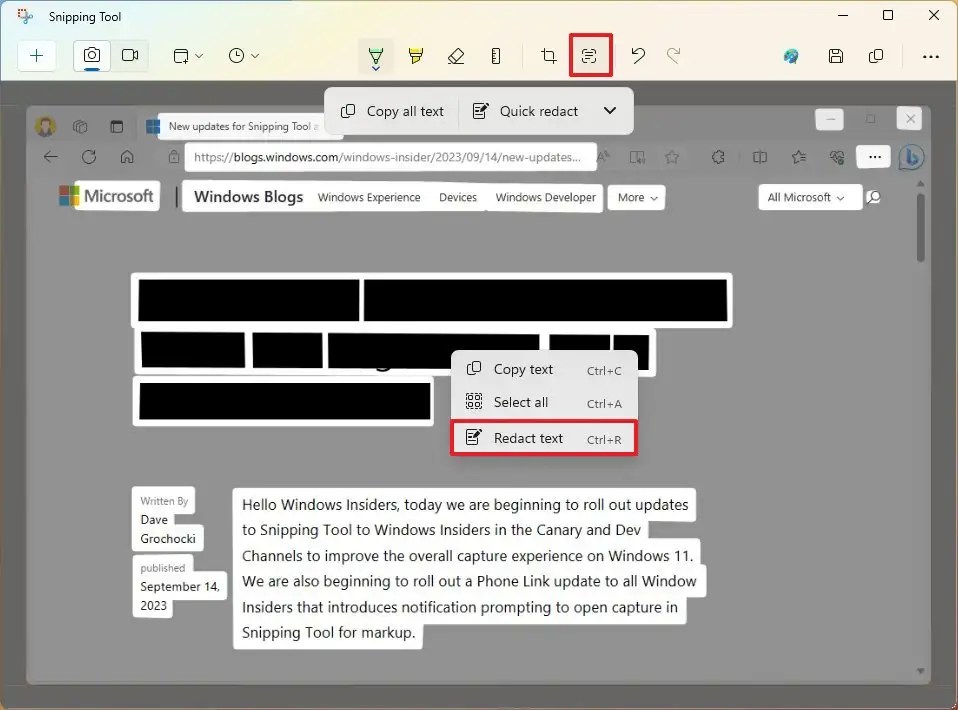The width and height of the screenshot is (958, 710).
Task: Open Text actions on the toolbar
Action: 590,56
